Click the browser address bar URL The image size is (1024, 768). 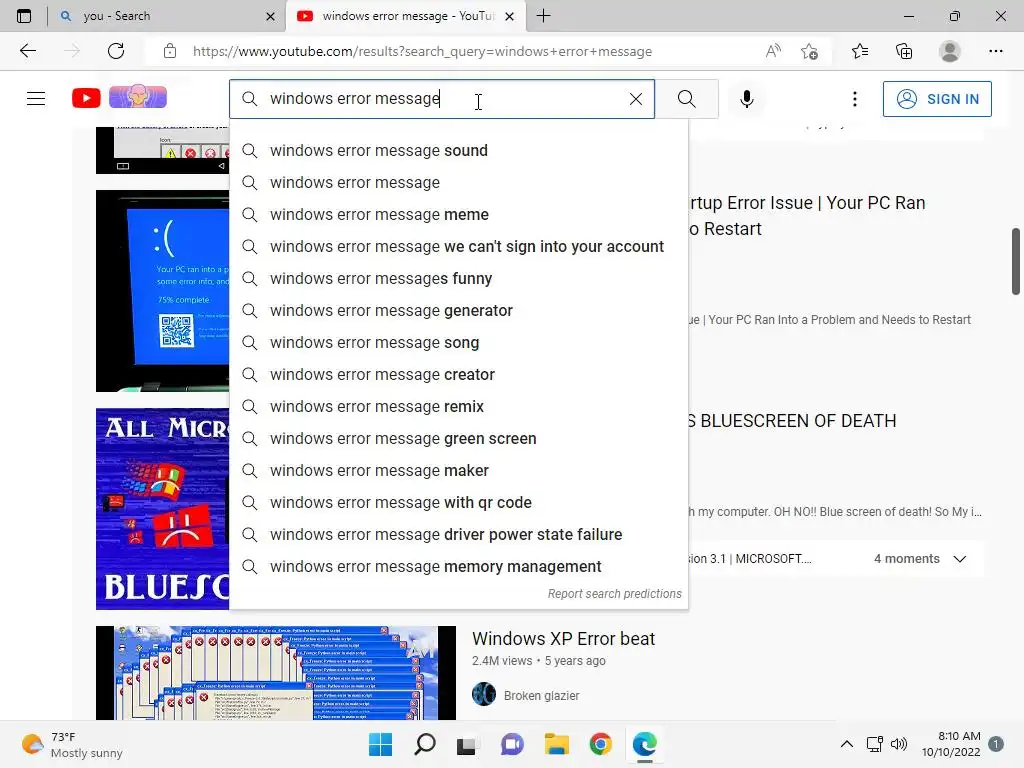tap(422, 51)
